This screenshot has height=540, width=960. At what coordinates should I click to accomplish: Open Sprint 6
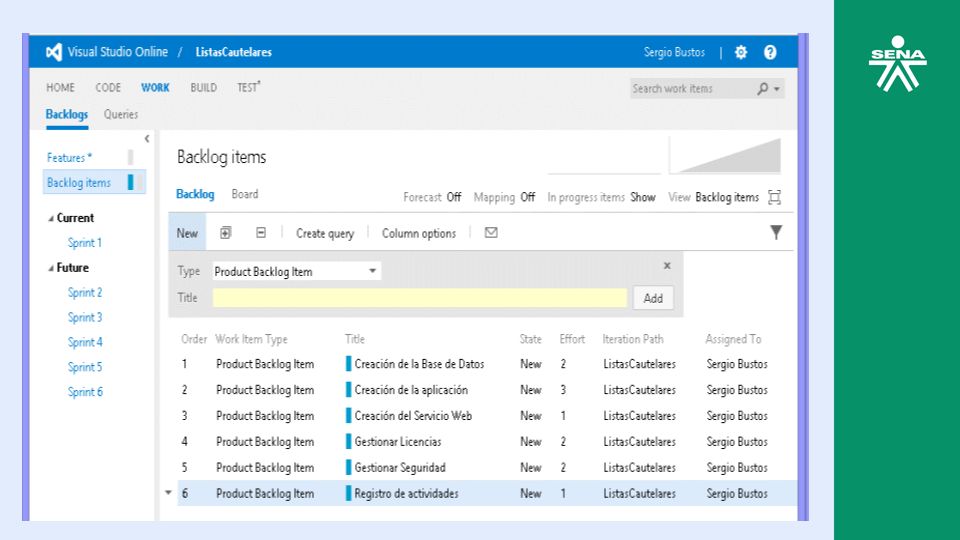tap(85, 392)
